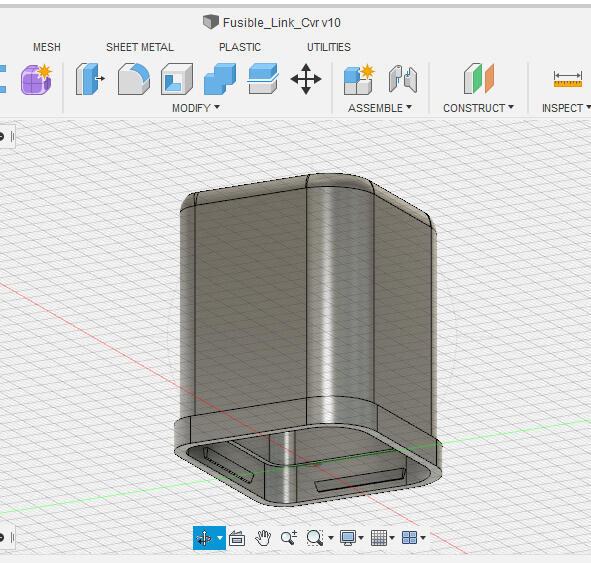Select the Joint tool icon

pyautogui.click(x=403, y=79)
